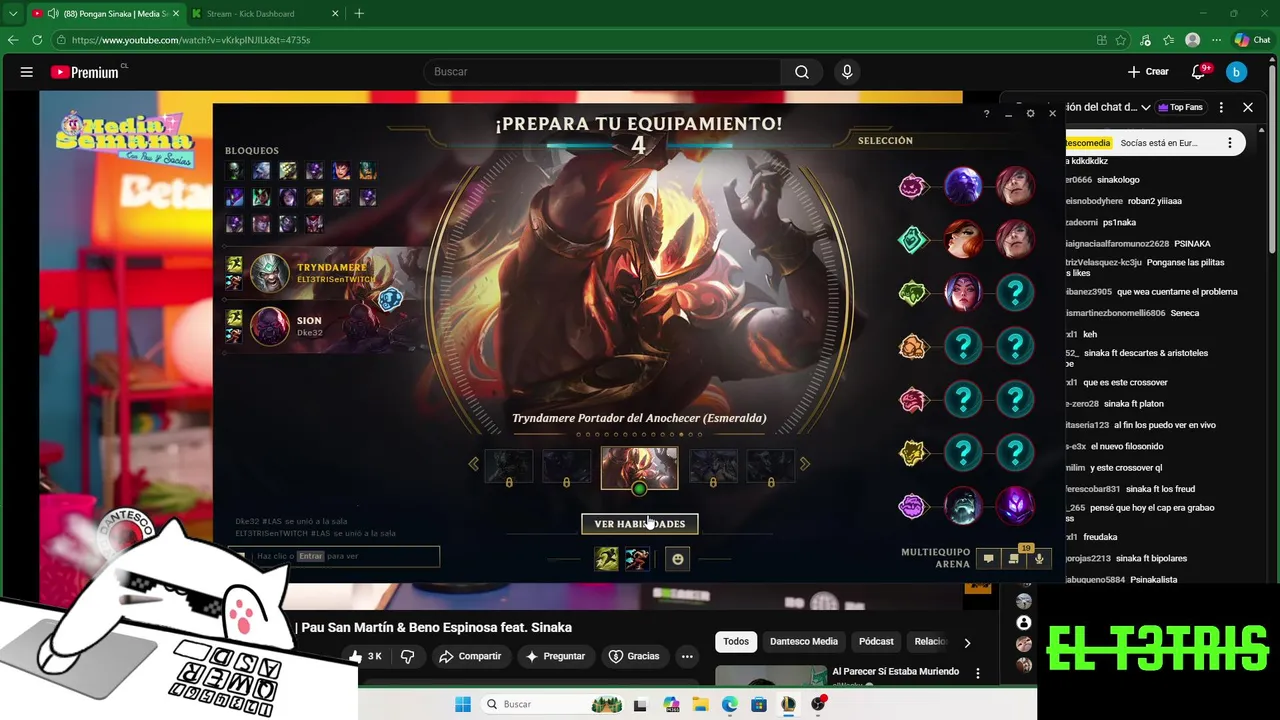
Task: Select the Todos filter chip
Action: tap(736, 641)
